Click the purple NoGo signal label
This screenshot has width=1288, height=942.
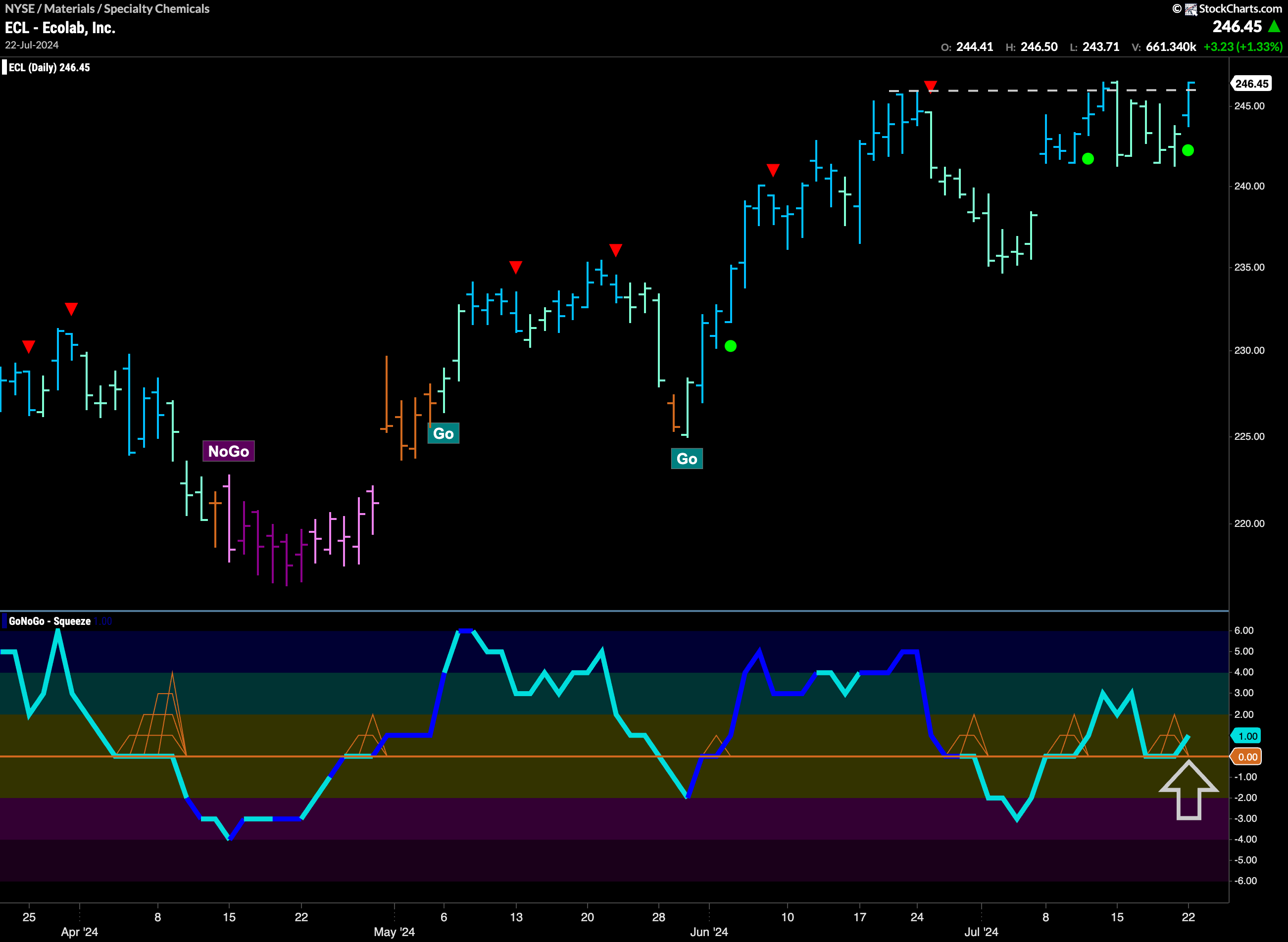(228, 451)
